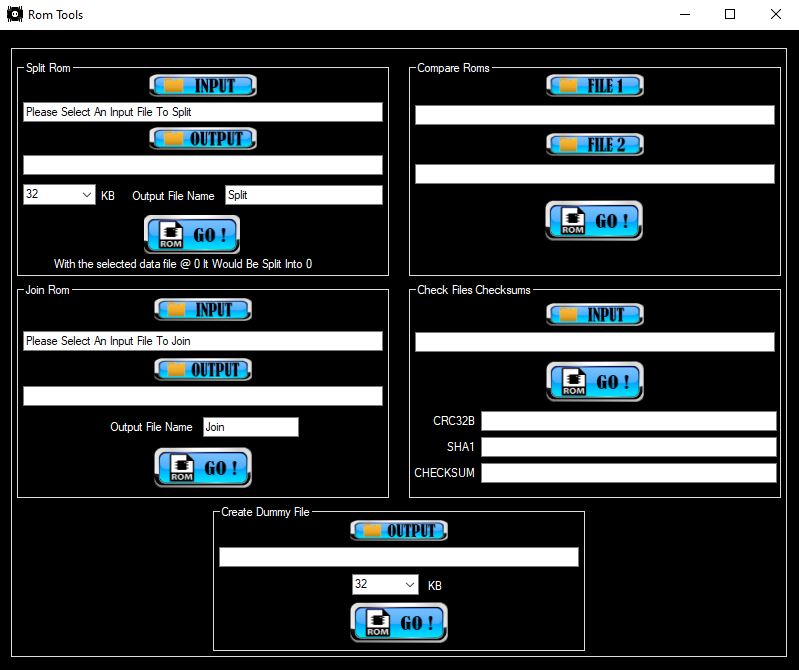The width and height of the screenshot is (799, 670).
Task: Click the Check Files Checksums group title
Action: (x=474, y=290)
